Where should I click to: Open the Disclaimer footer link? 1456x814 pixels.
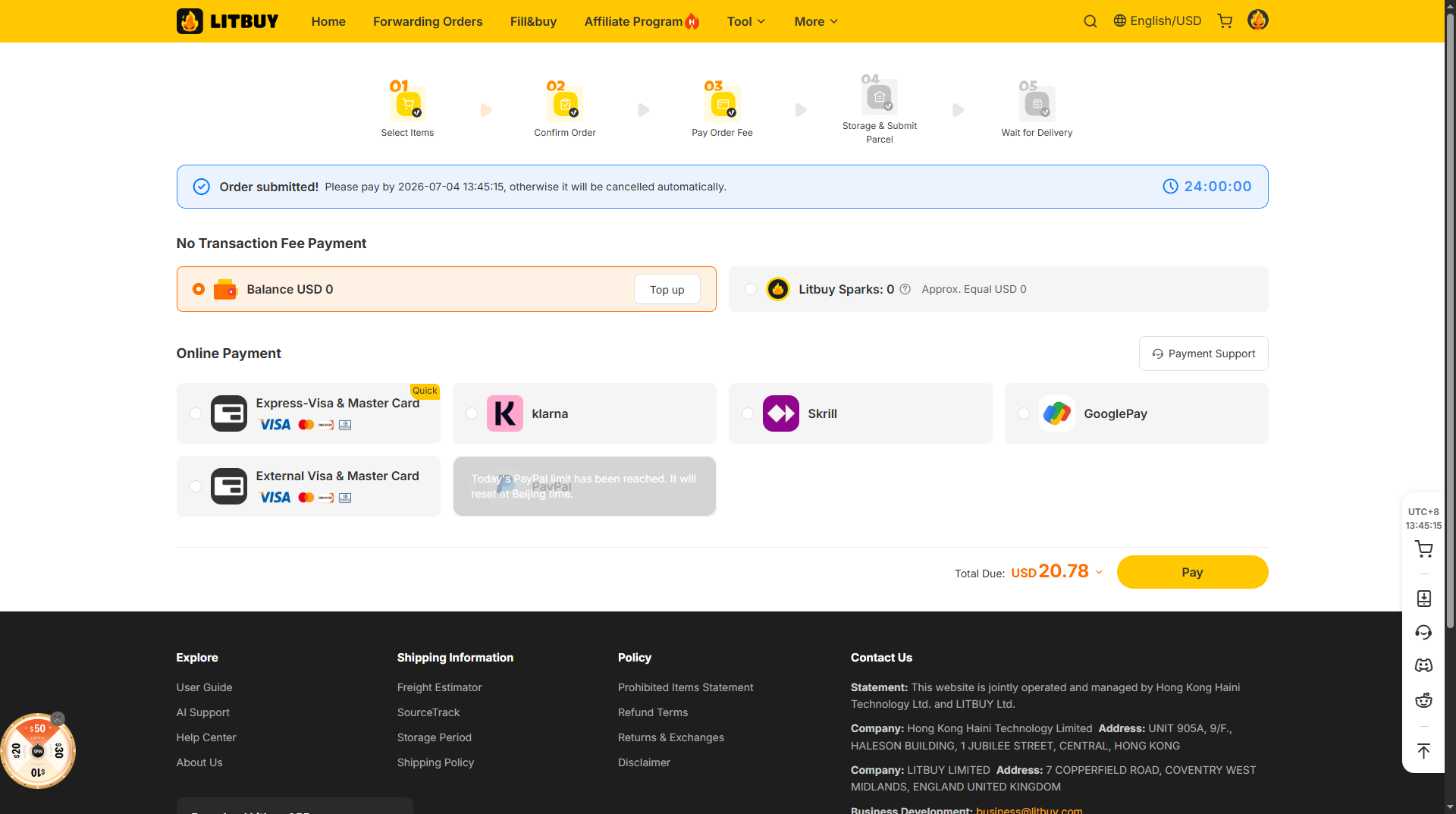644,762
